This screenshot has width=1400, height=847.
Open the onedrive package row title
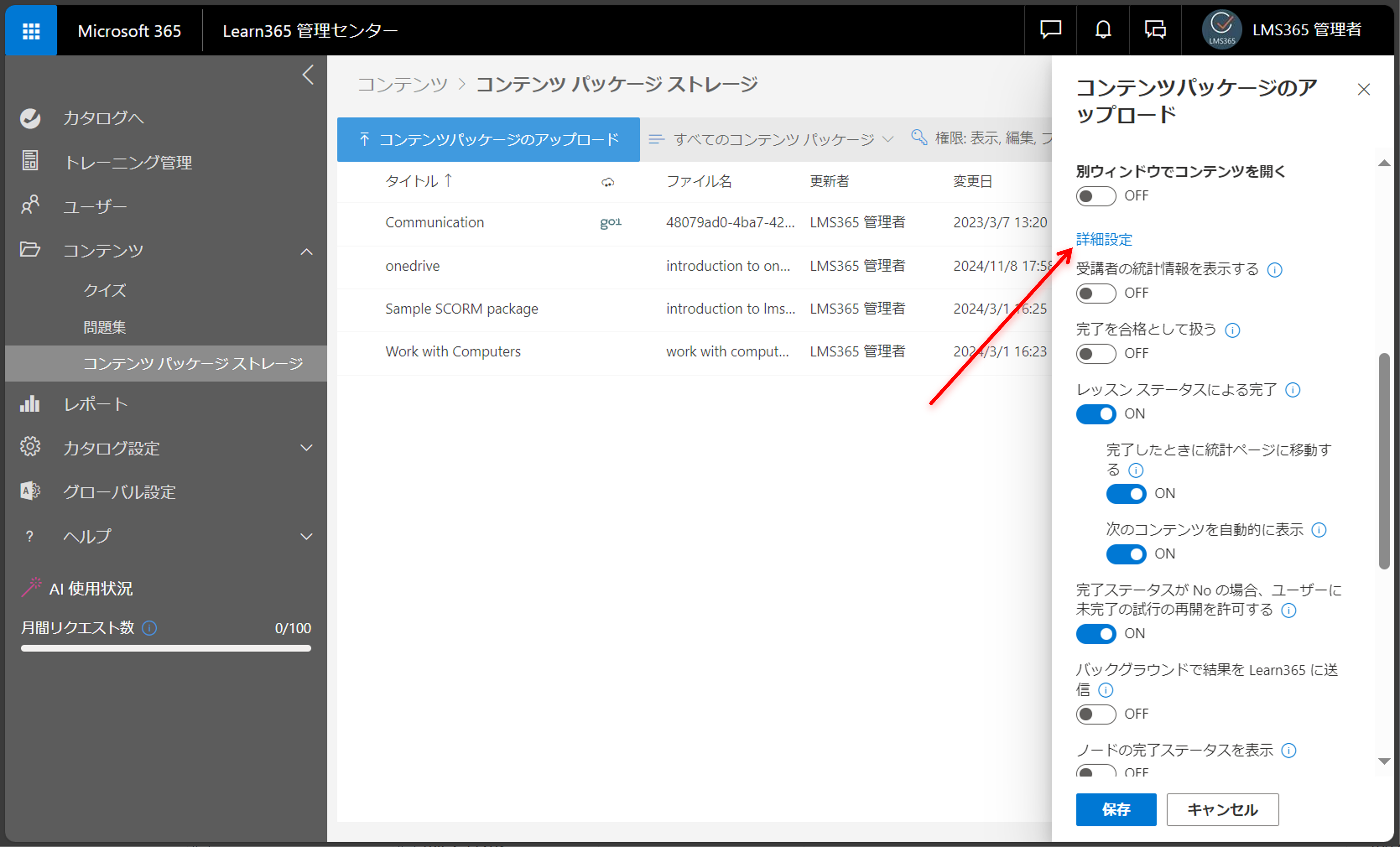point(412,266)
